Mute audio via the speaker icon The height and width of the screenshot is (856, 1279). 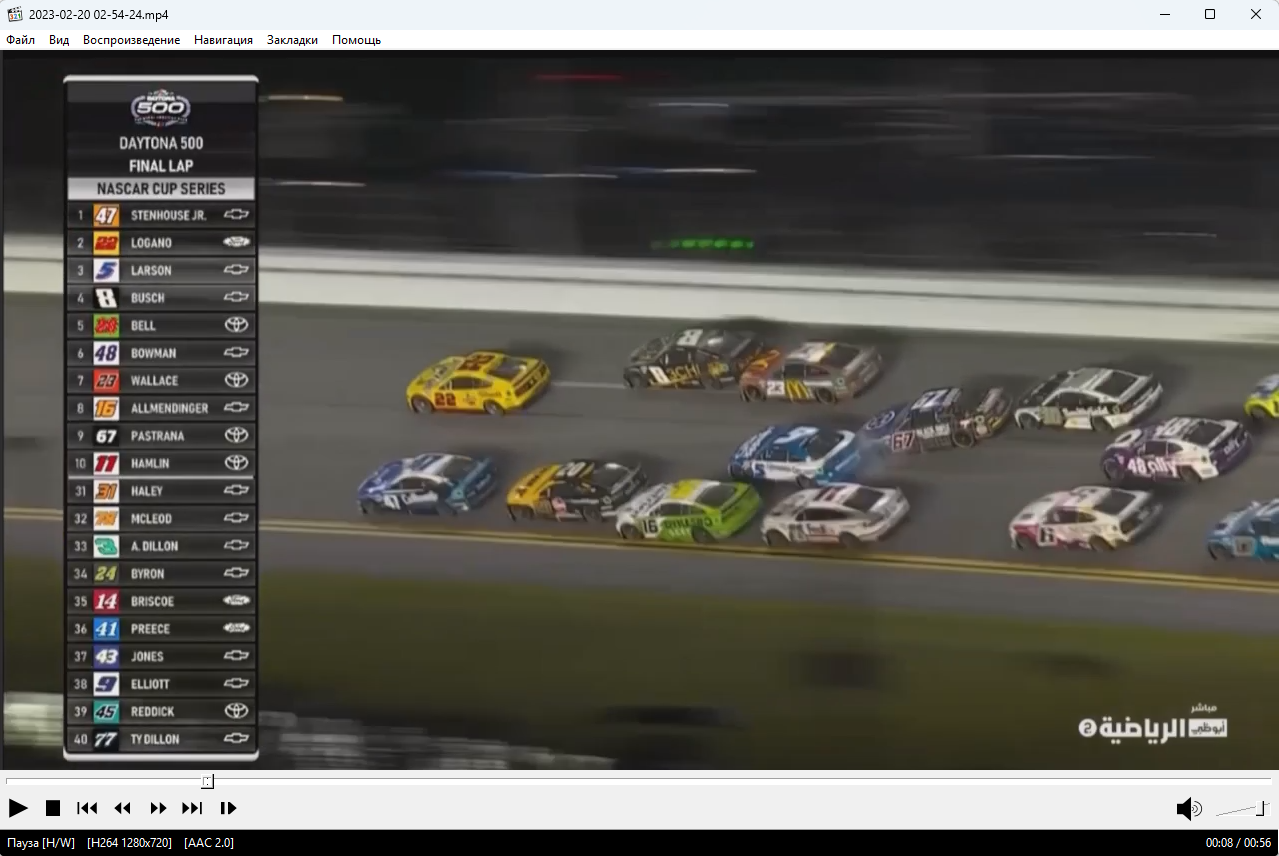click(x=1188, y=808)
